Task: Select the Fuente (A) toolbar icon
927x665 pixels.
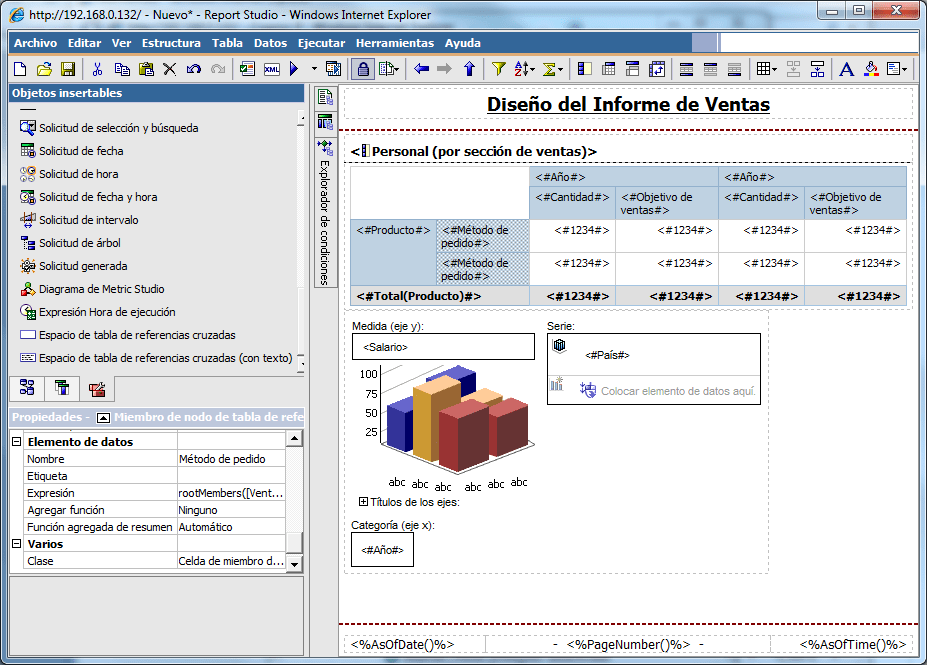Action: [x=846, y=69]
